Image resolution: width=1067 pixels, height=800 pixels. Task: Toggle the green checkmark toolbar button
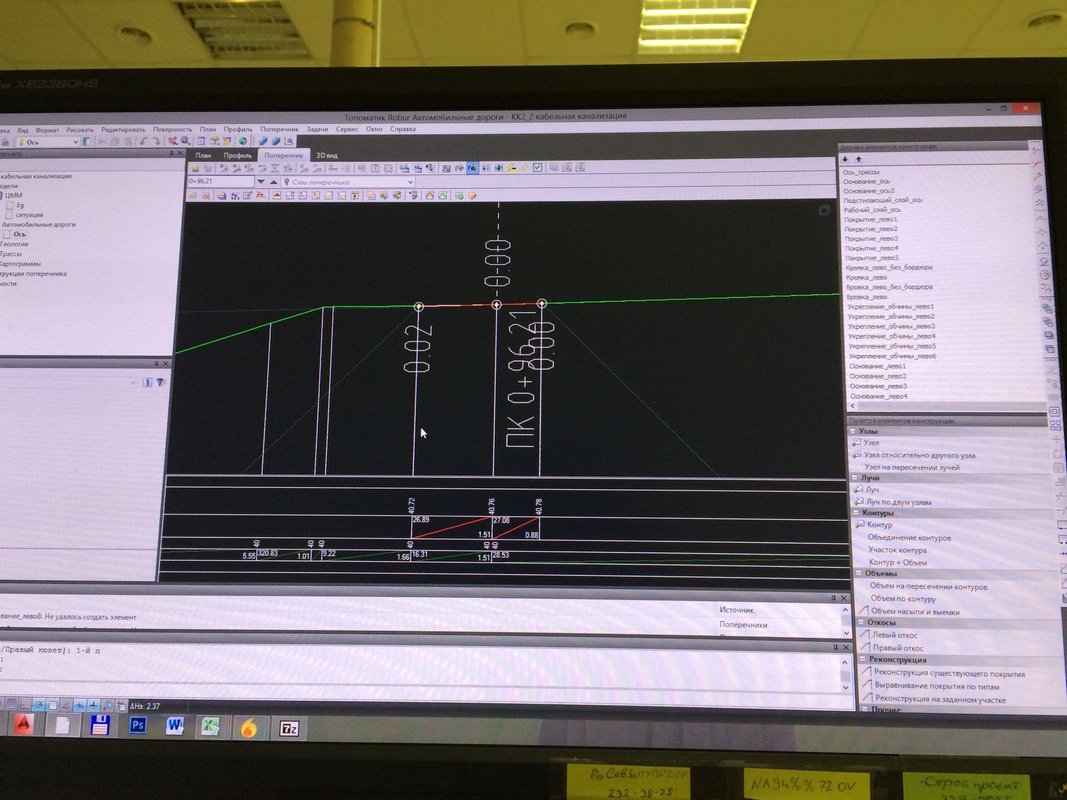[537, 167]
